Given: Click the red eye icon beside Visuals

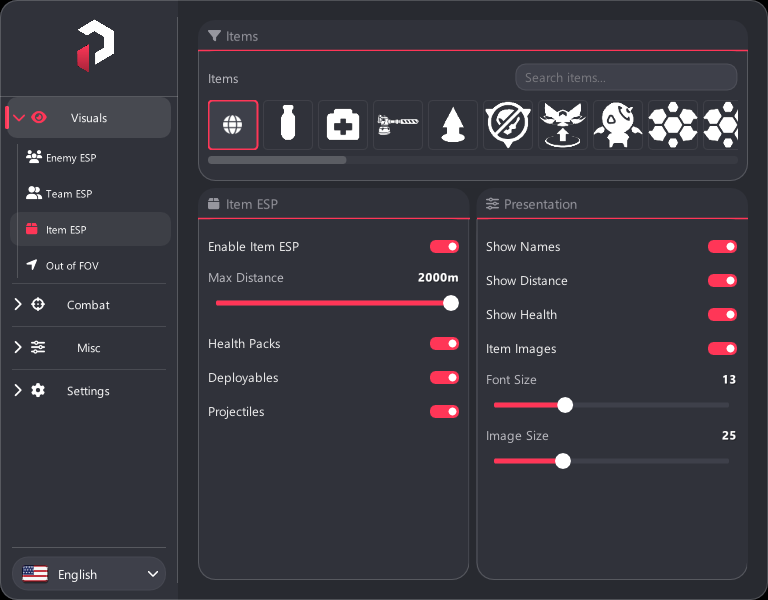Looking at the screenshot, I should 39,118.
